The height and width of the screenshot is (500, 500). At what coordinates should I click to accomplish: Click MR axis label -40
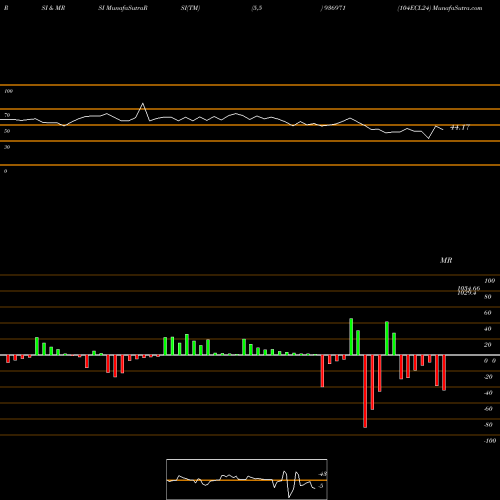click(488, 393)
